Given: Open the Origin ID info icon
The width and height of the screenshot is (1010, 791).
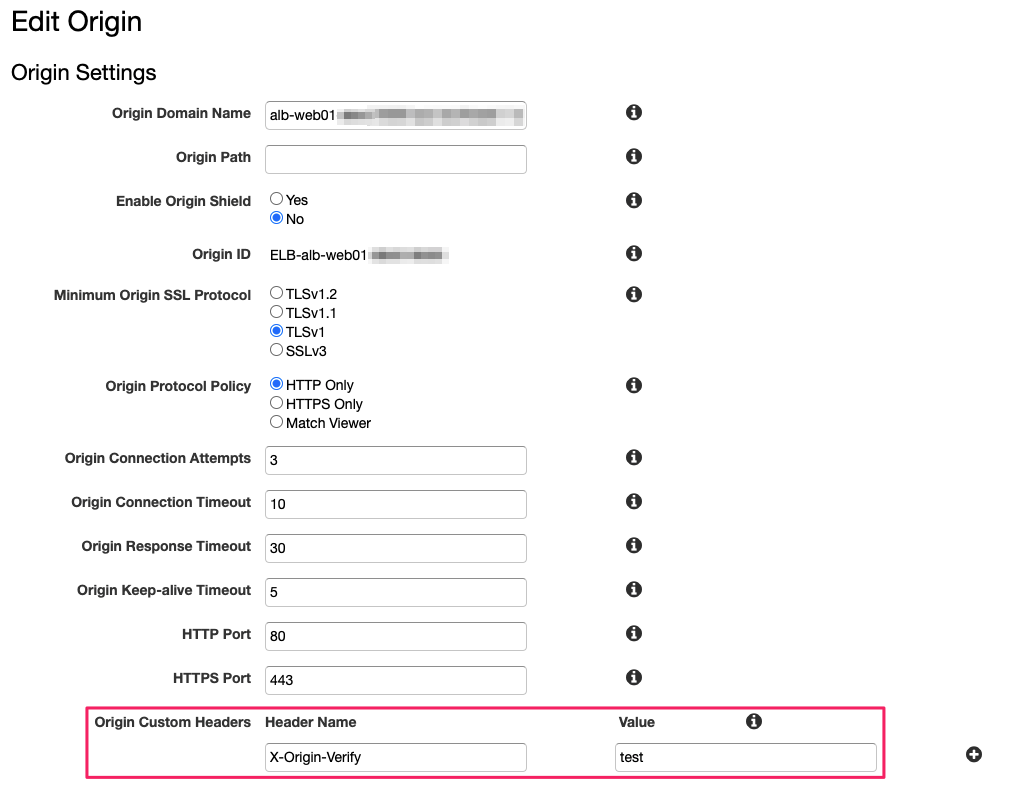Looking at the screenshot, I should point(633,254).
